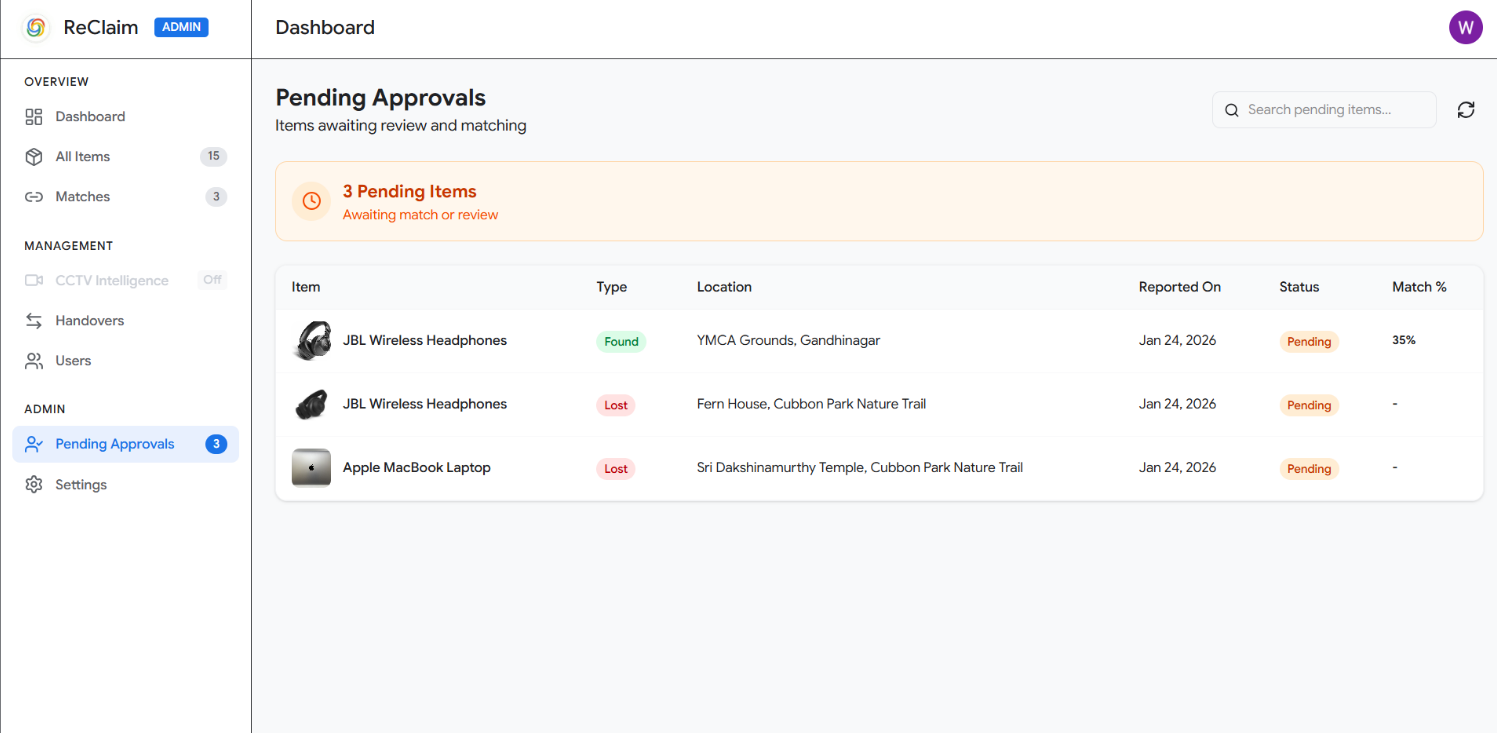Click the ReCaim logo icon
Viewport: 1497px width, 733px height.
point(36,28)
